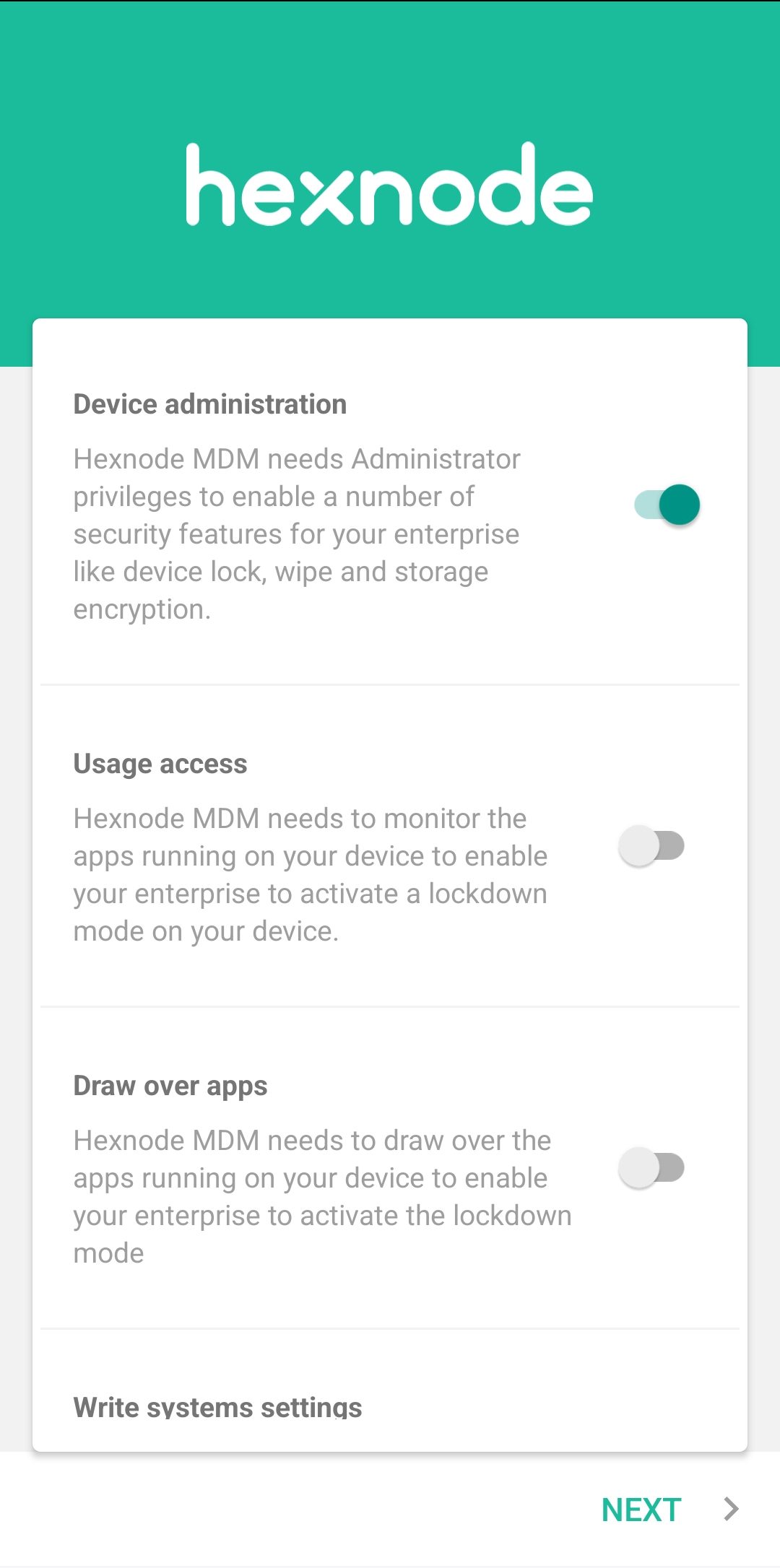This screenshot has height=1568, width=780.
Task: Open the Write systems settings entry
Action: coord(217,1406)
